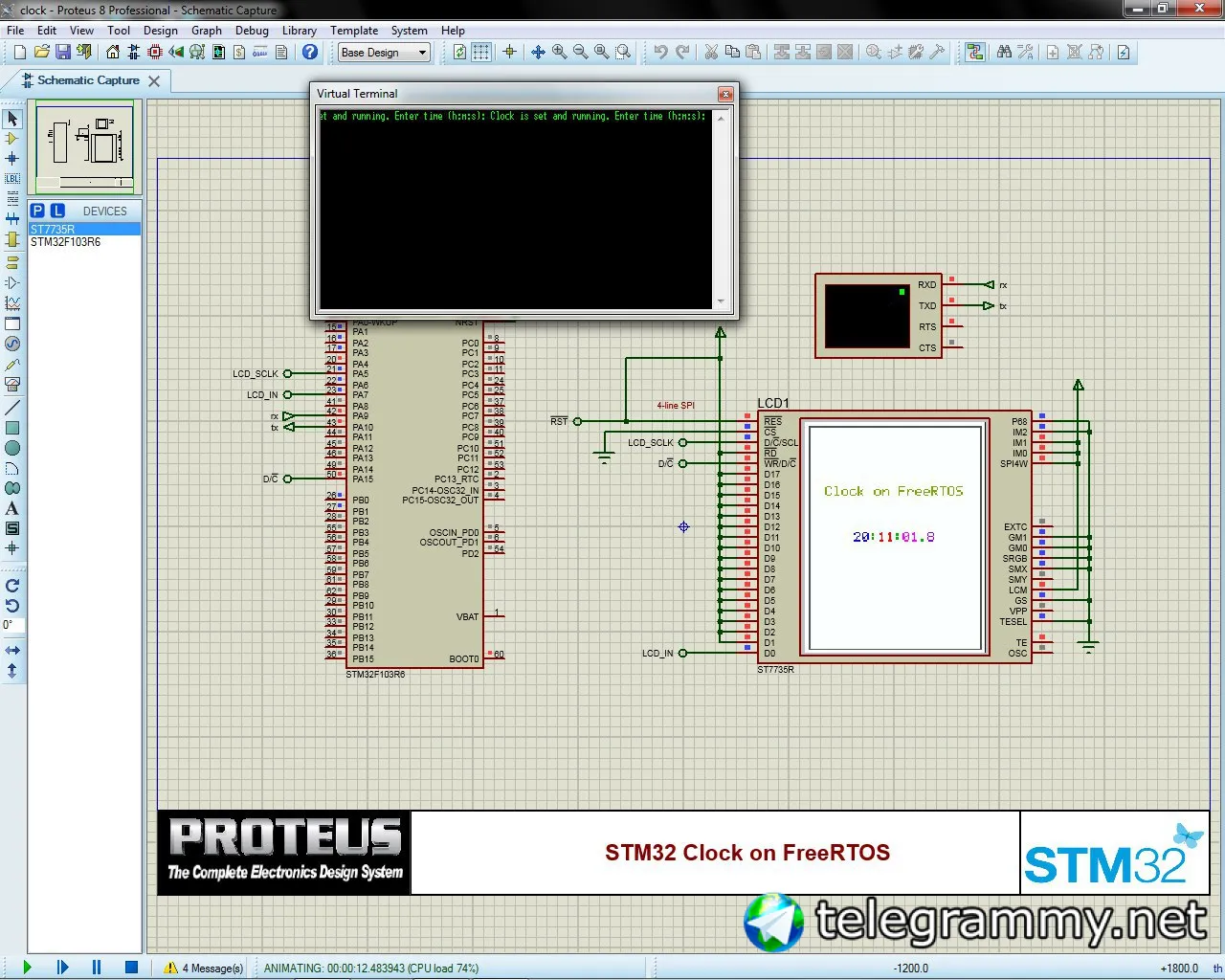Save the project with the floppy disk icon

click(62, 53)
